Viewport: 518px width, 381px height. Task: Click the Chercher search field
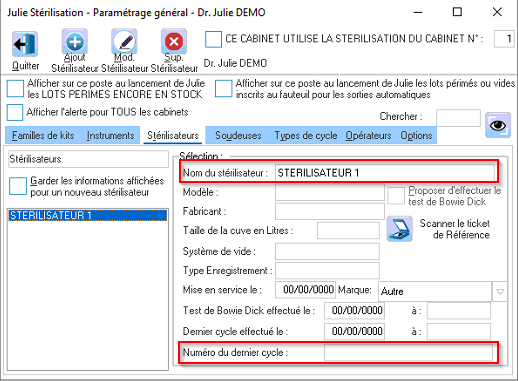458,118
